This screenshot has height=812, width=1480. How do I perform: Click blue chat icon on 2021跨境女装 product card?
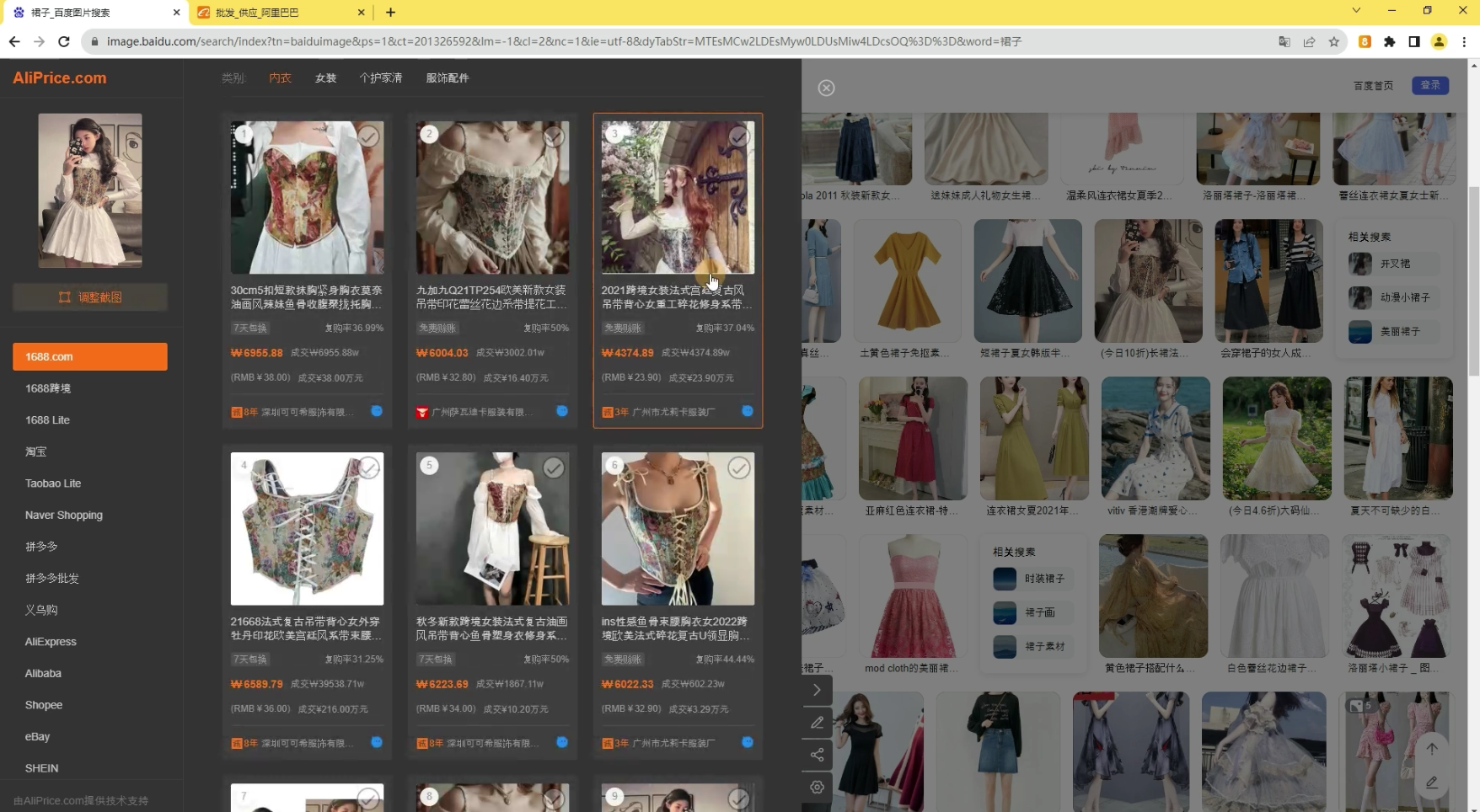click(x=748, y=411)
